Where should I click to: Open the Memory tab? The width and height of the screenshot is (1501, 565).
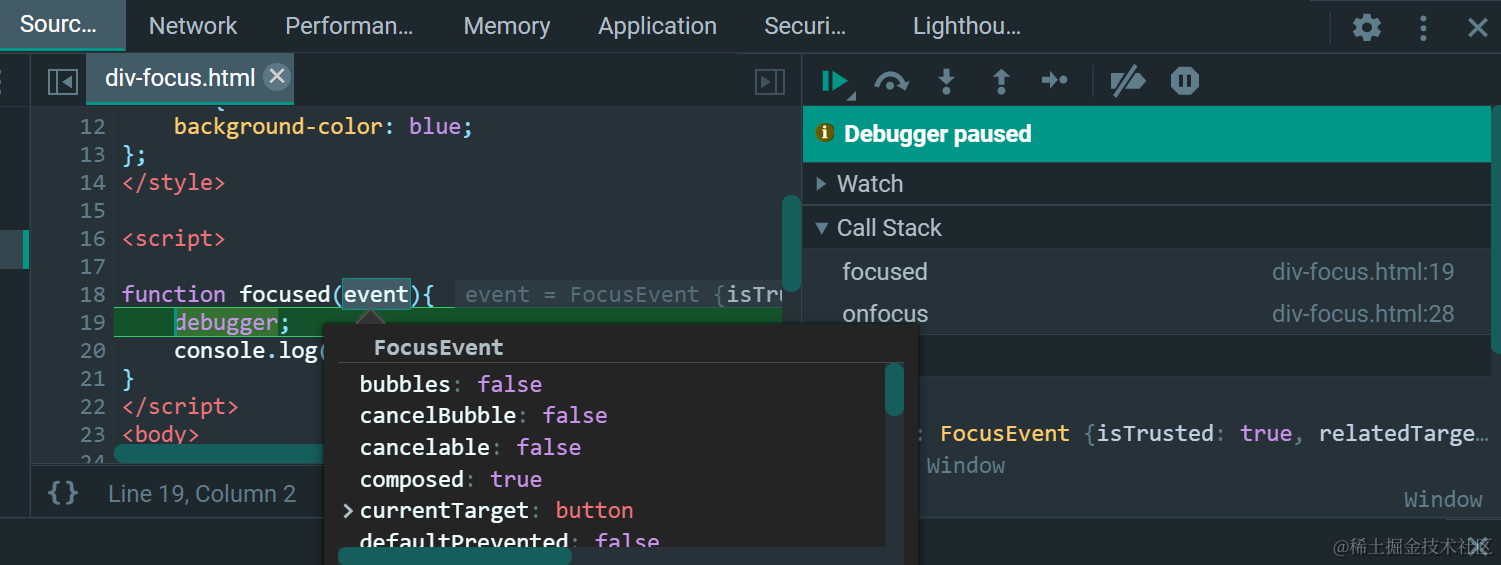[x=507, y=26]
